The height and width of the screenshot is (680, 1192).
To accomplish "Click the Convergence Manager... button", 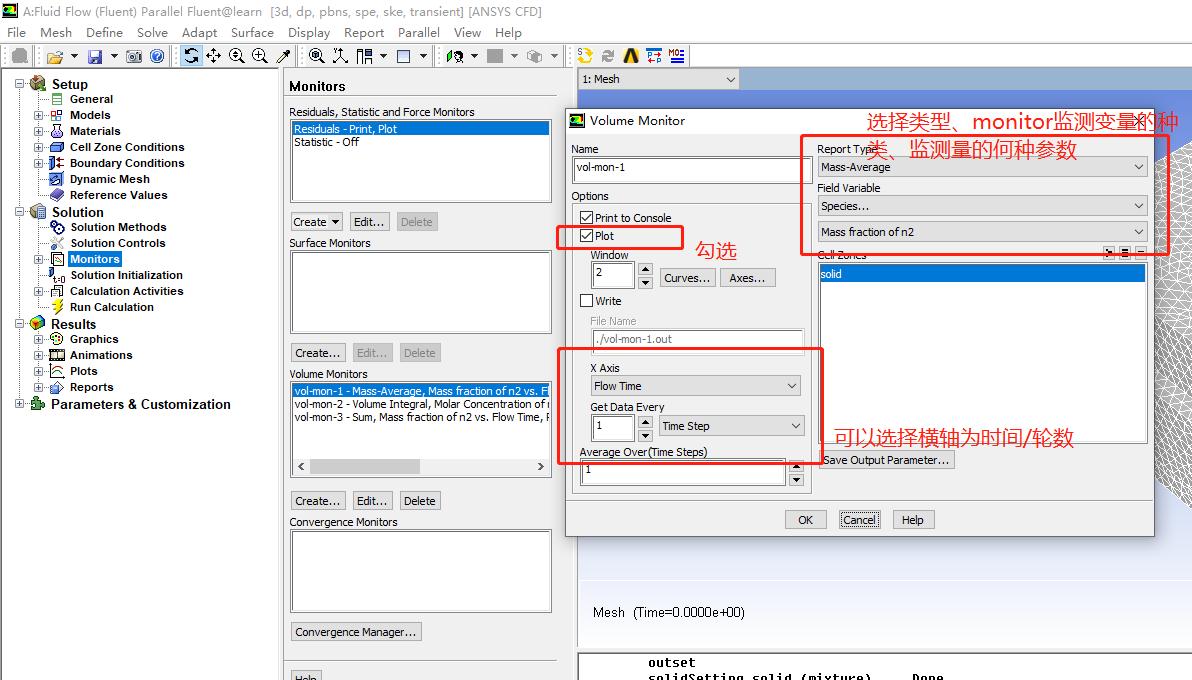I will pos(356,631).
